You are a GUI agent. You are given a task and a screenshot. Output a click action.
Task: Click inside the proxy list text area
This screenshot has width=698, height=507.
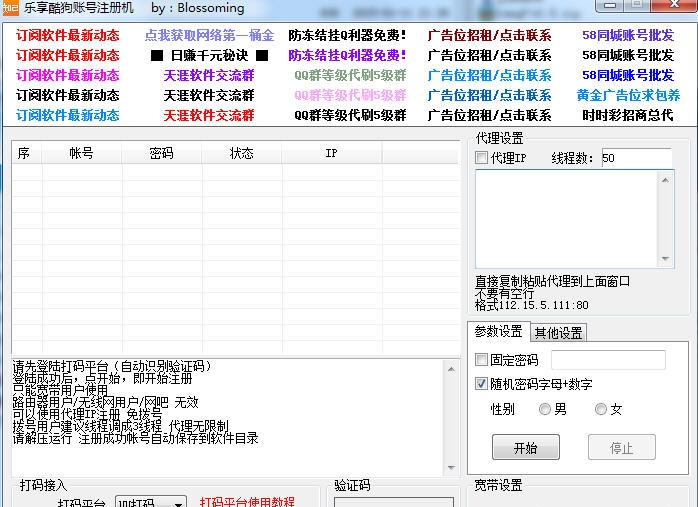tap(567, 219)
